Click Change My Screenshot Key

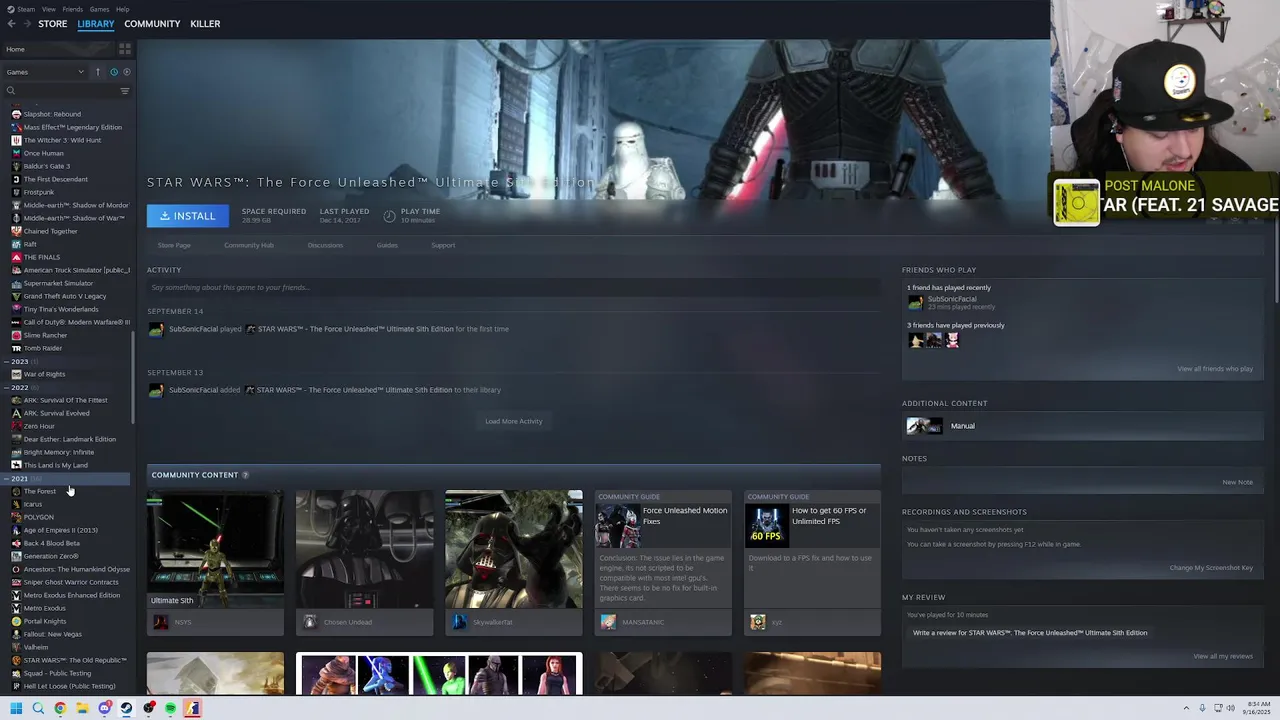(1211, 568)
